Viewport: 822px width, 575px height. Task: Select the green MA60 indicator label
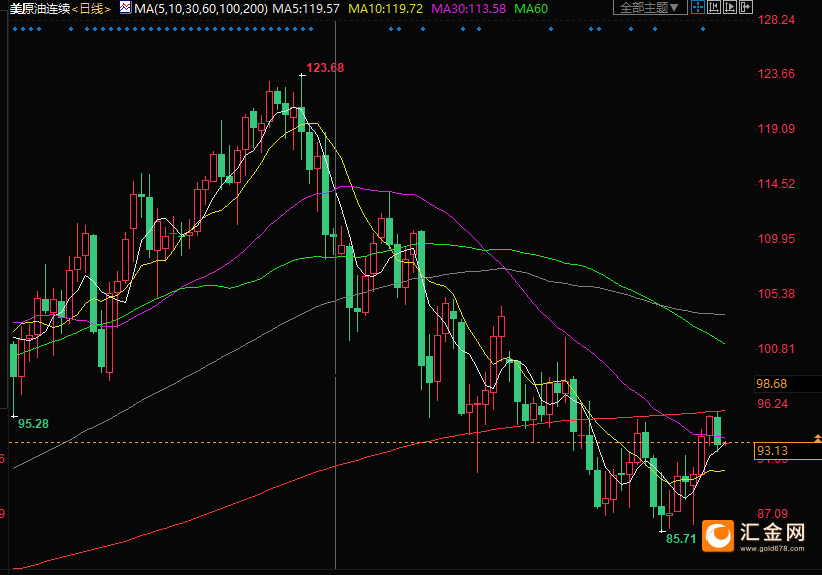point(531,9)
